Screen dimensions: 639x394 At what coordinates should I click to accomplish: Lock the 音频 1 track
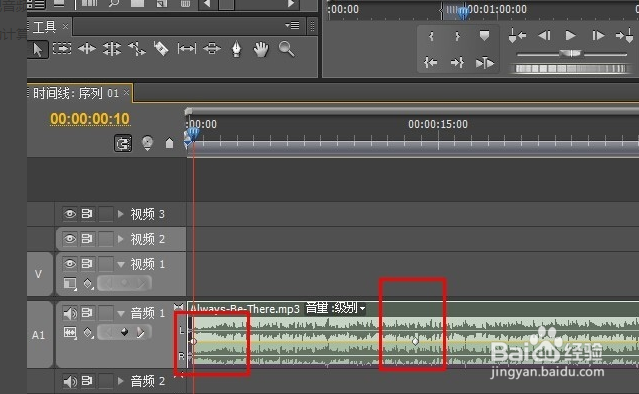(106, 313)
